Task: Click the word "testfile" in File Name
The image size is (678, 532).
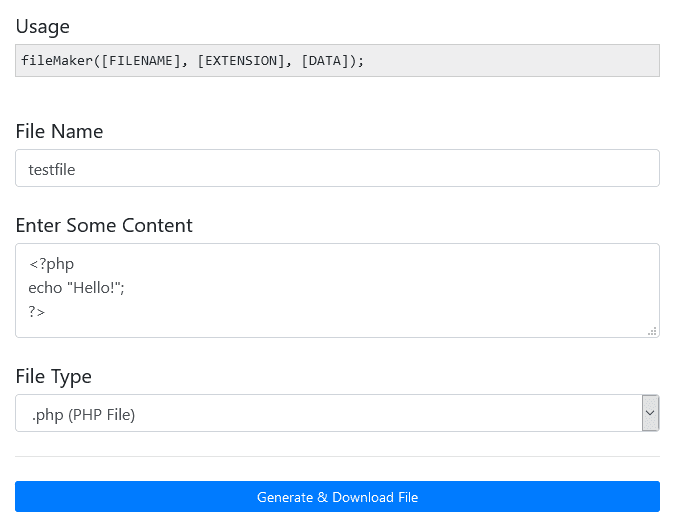Action: (52, 169)
